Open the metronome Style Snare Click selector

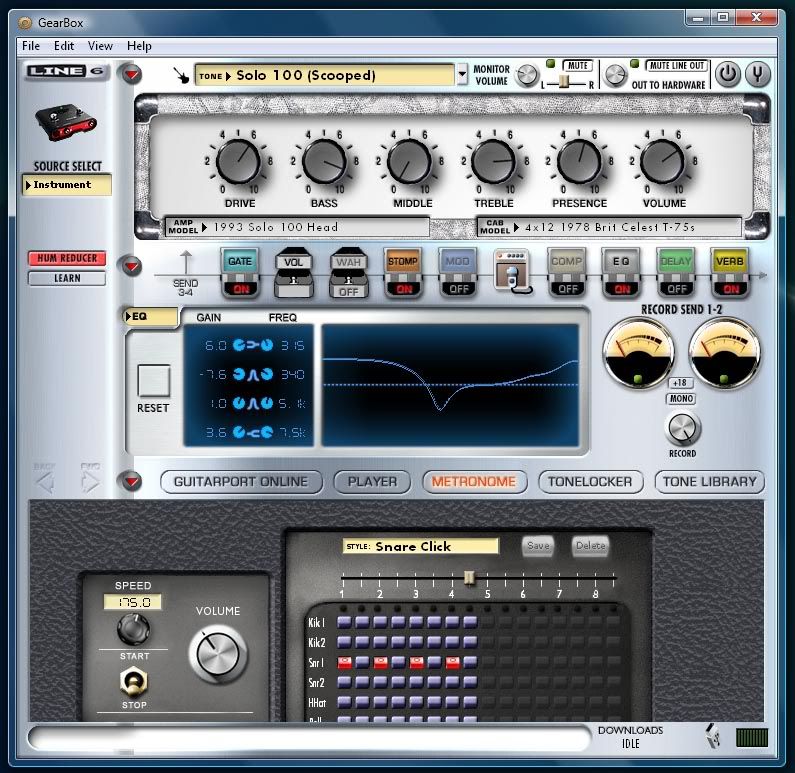coord(420,546)
